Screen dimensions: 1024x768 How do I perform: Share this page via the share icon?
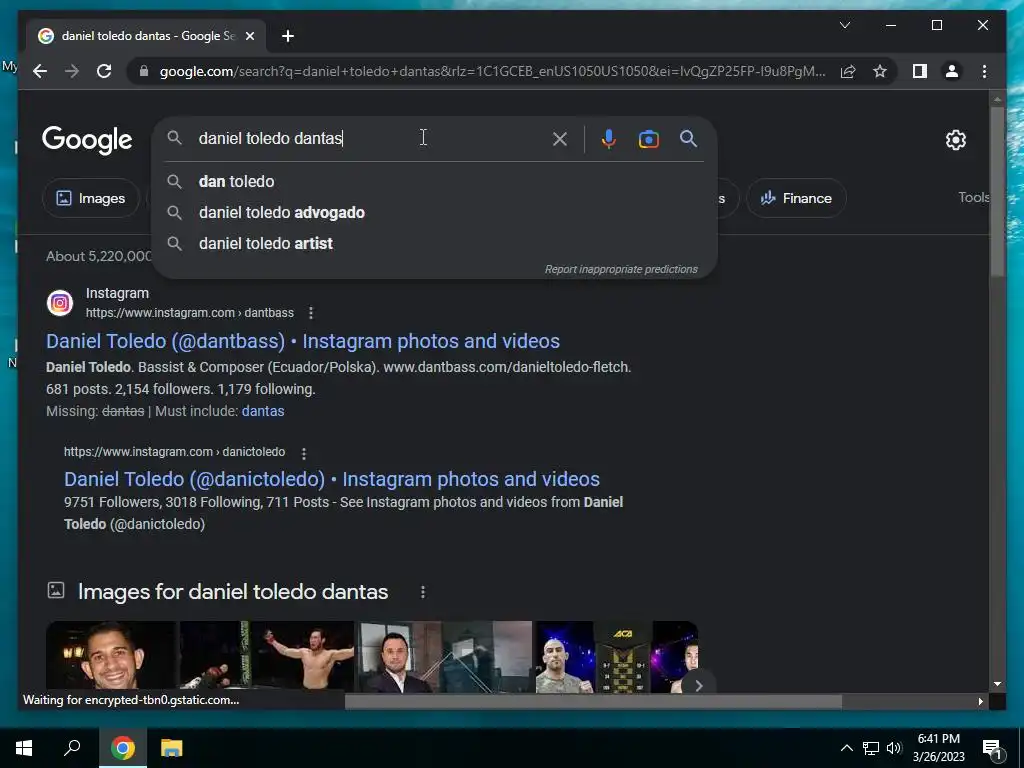click(848, 71)
